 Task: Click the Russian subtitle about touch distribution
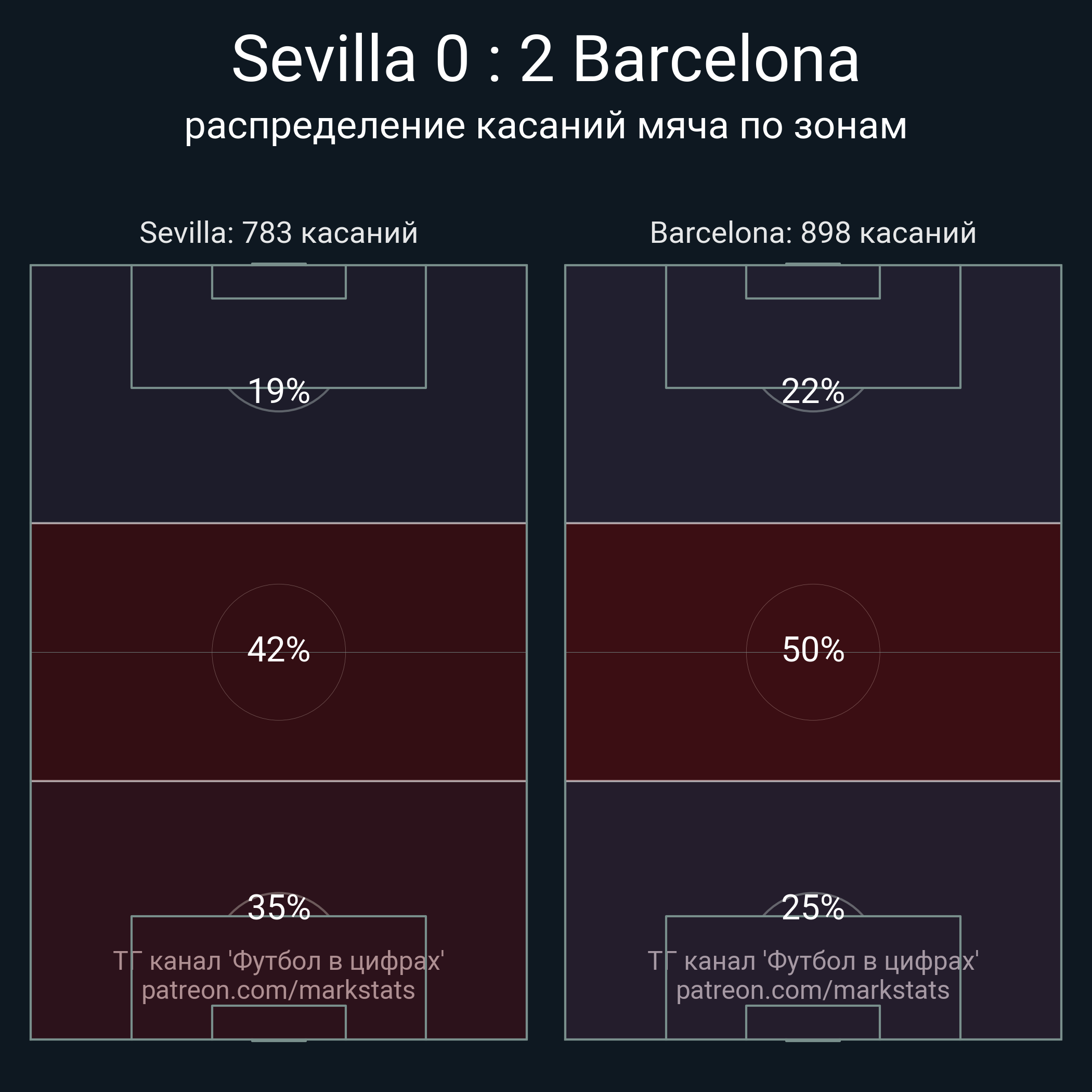(545, 125)
